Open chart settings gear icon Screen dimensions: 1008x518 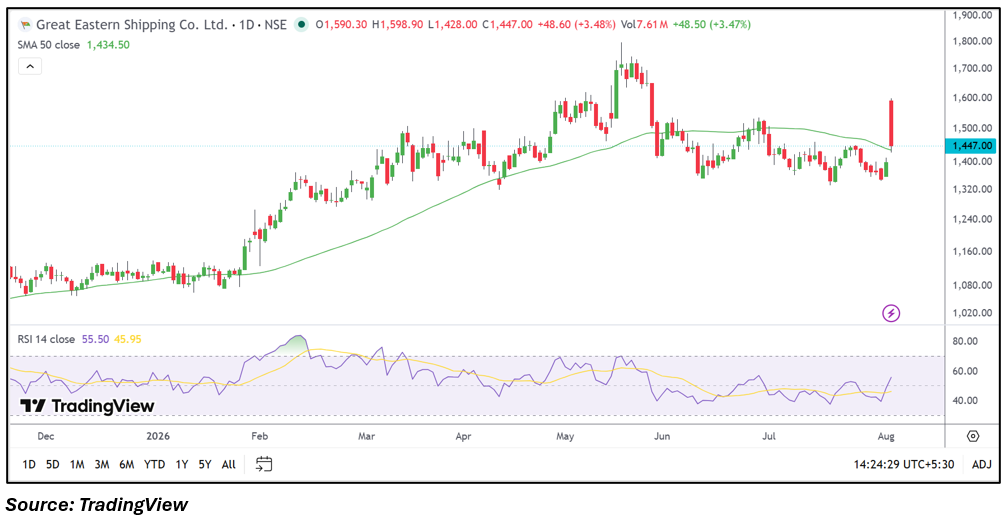pos(973,436)
